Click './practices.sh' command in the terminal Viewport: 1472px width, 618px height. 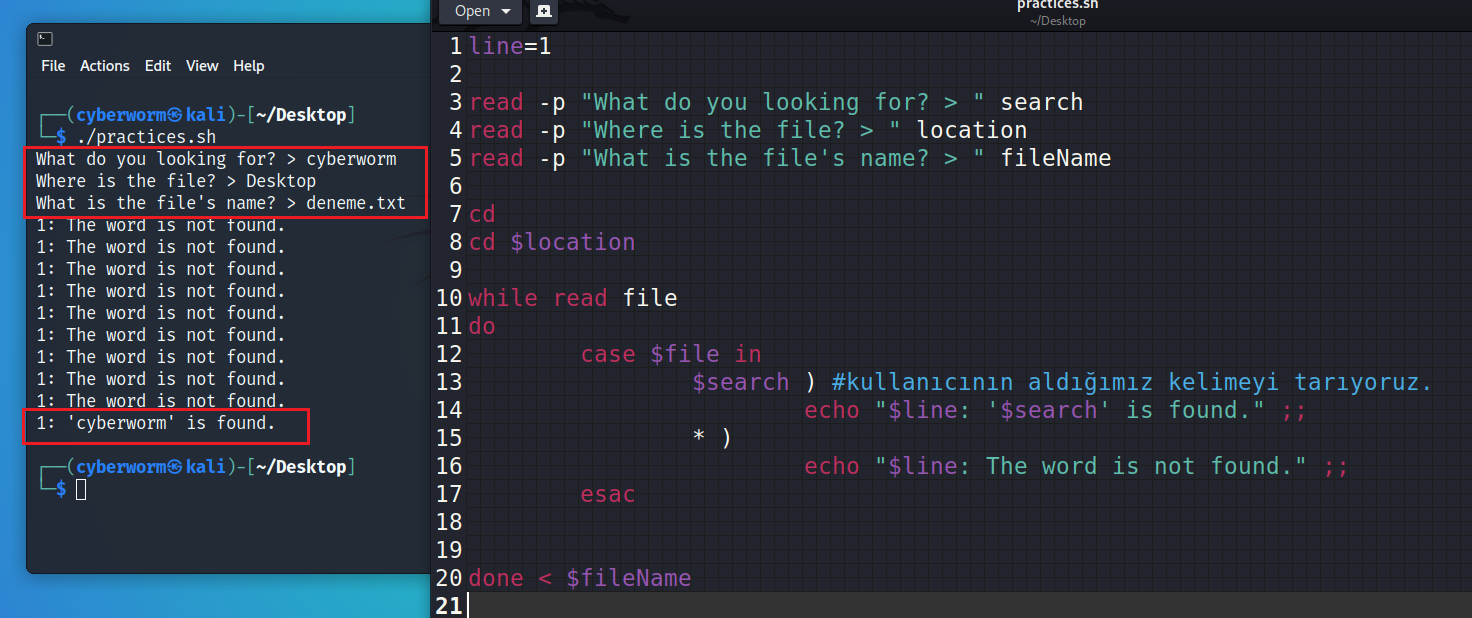click(x=146, y=137)
